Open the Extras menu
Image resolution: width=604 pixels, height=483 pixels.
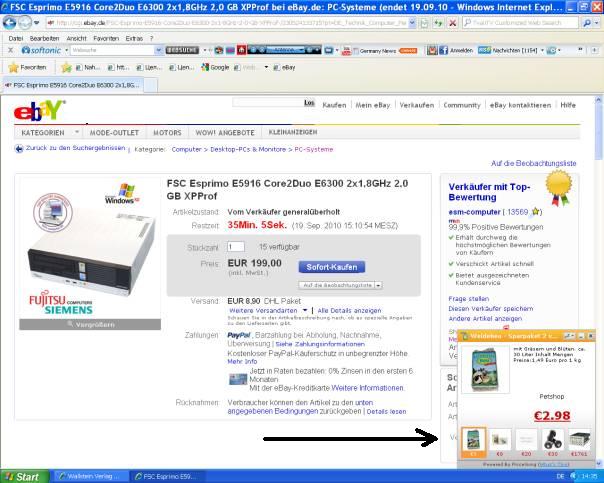point(134,39)
